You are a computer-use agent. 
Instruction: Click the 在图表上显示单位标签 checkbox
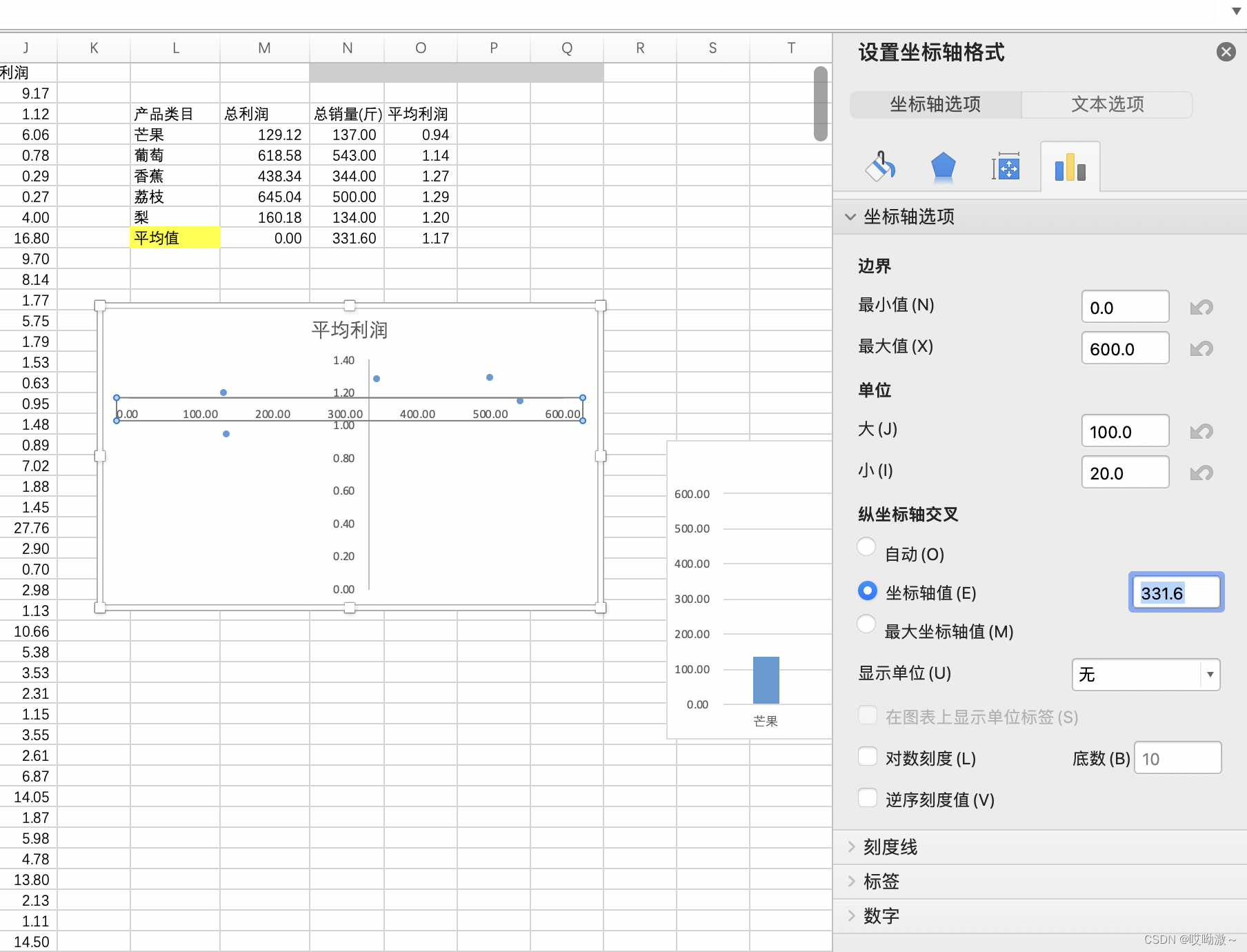(868, 715)
